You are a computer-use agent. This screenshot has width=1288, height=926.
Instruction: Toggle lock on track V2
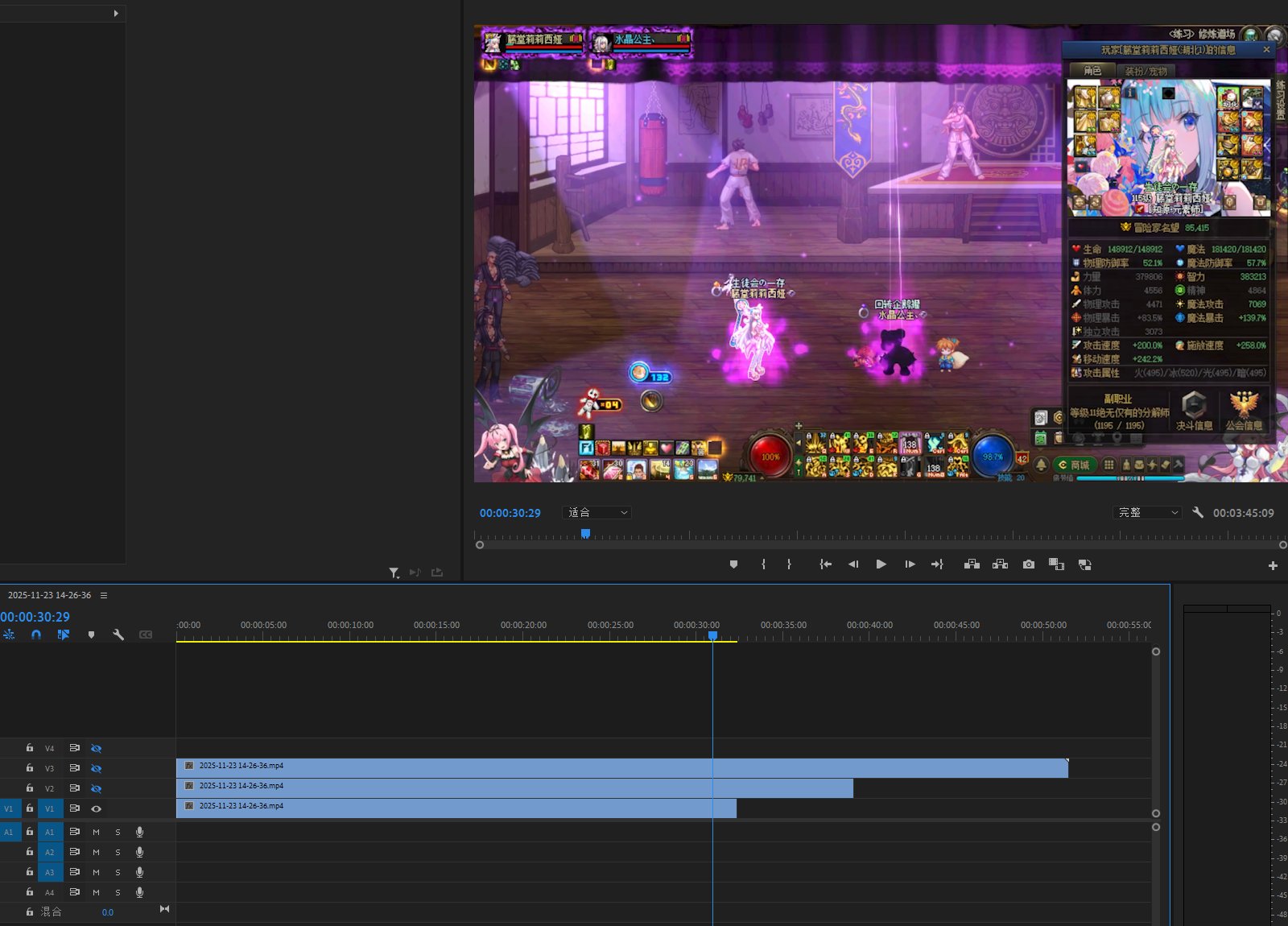[30, 788]
